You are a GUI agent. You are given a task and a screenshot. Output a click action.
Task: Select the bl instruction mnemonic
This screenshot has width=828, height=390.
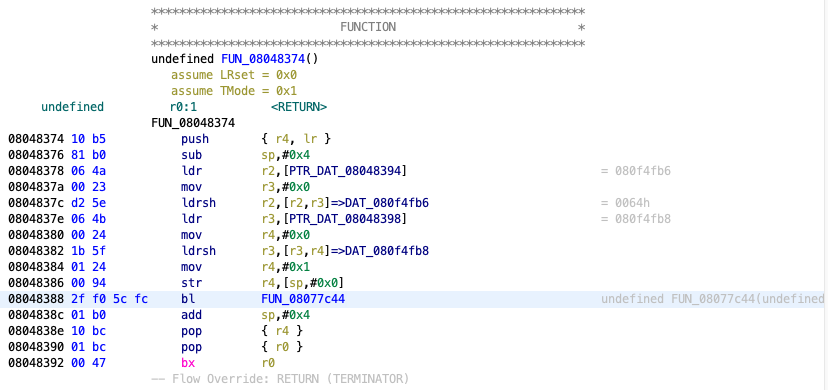pyautogui.click(x=188, y=299)
